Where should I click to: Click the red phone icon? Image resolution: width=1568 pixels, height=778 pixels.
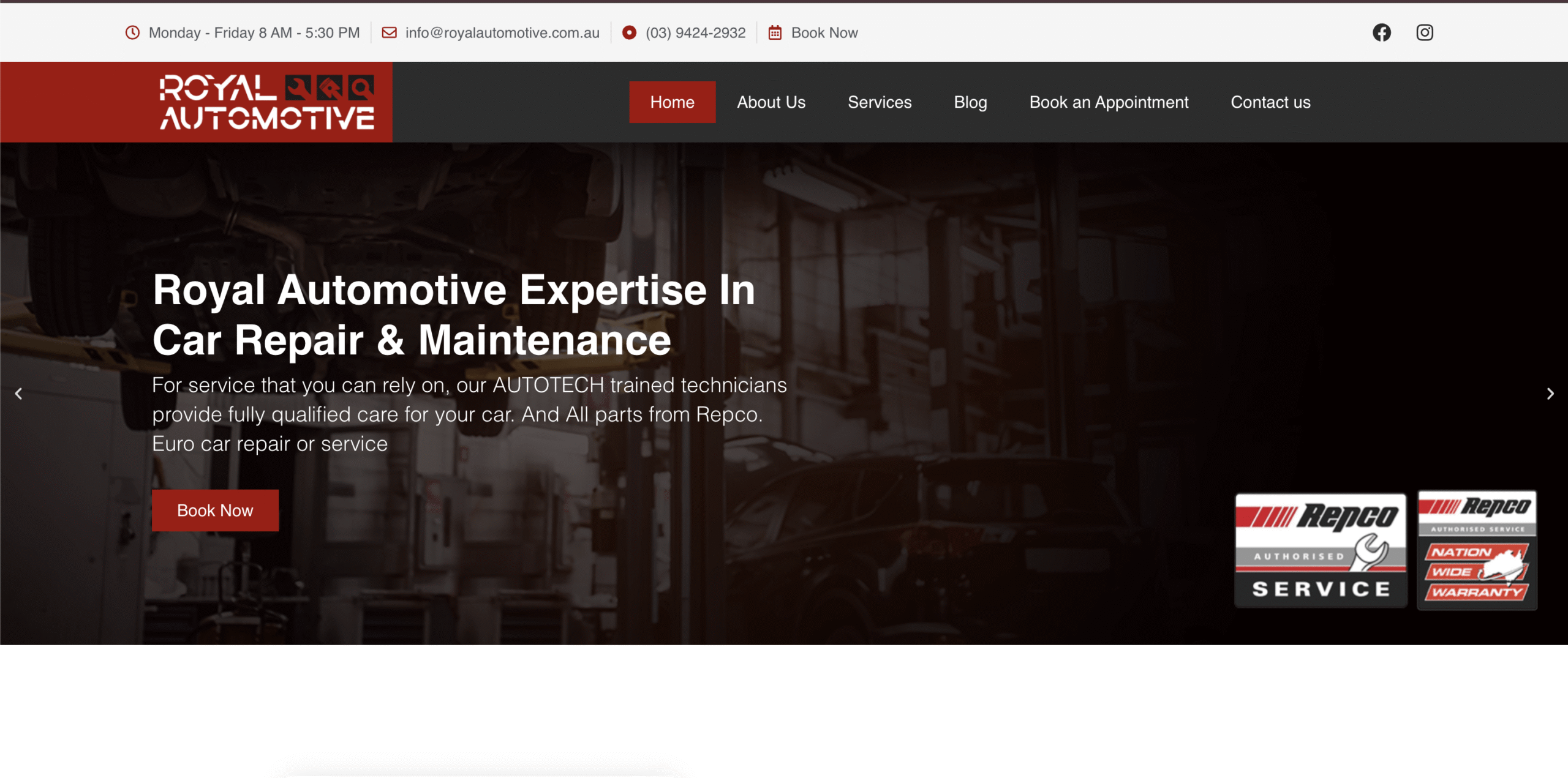pyautogui.click(x=629, y=32)
